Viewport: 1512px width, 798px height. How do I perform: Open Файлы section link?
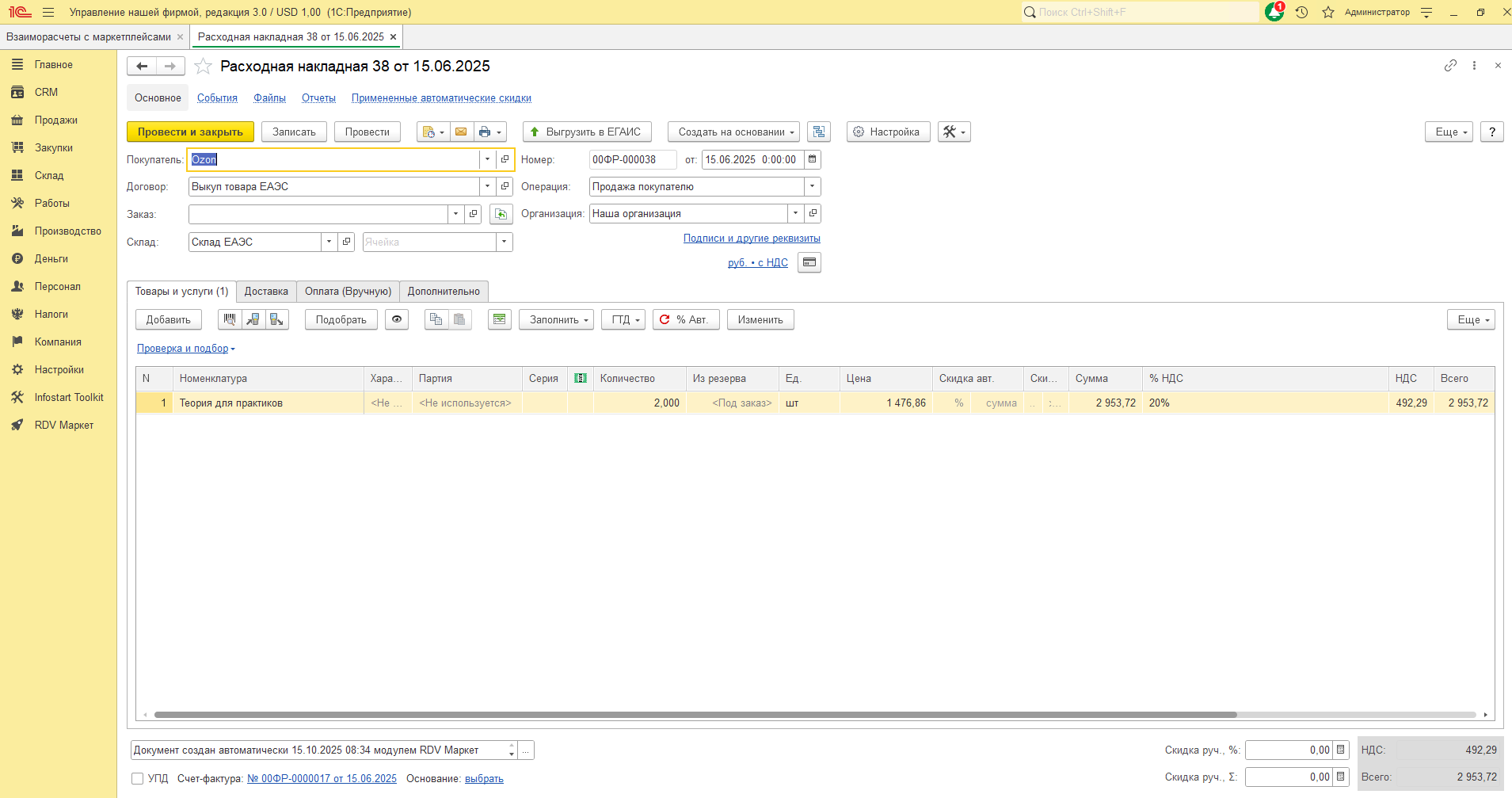[x=269, y=98]
